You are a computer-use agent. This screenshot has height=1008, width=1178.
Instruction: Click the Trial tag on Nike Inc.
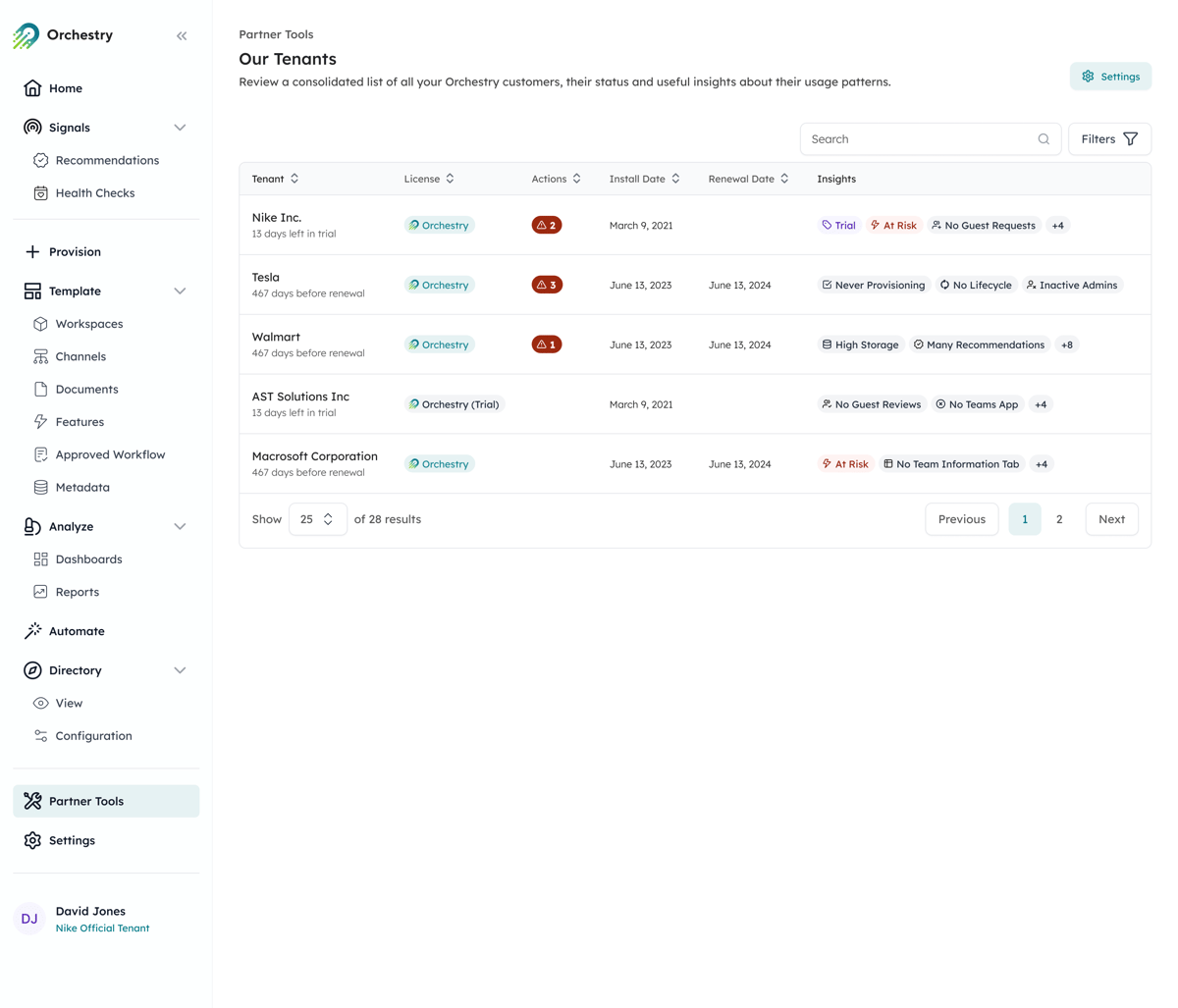tap(838, 226)
